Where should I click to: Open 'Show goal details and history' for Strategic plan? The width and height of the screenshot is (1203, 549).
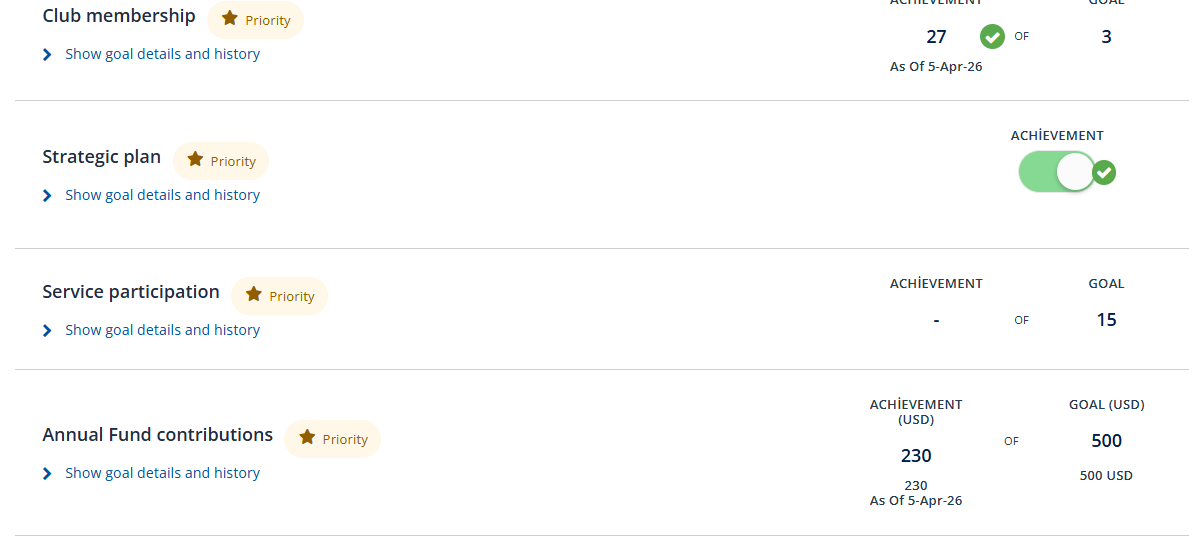click(162, 195)
